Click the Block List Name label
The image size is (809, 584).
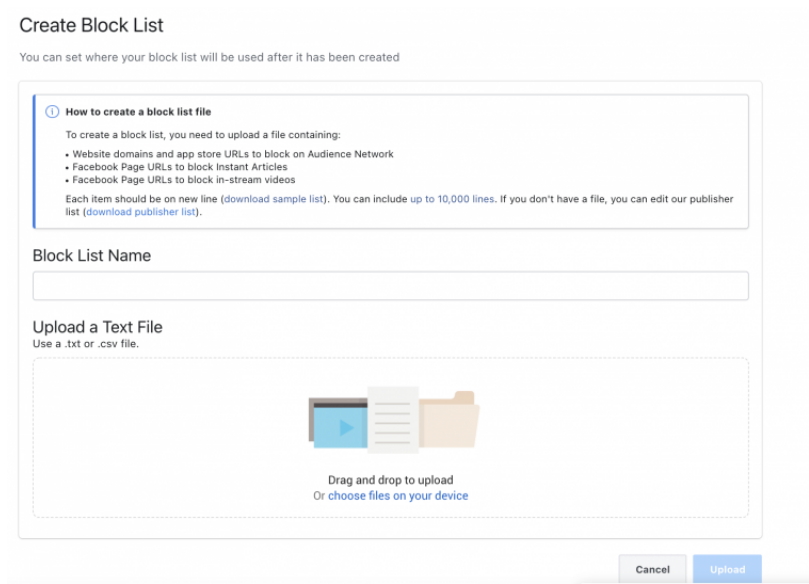point(92,255)
